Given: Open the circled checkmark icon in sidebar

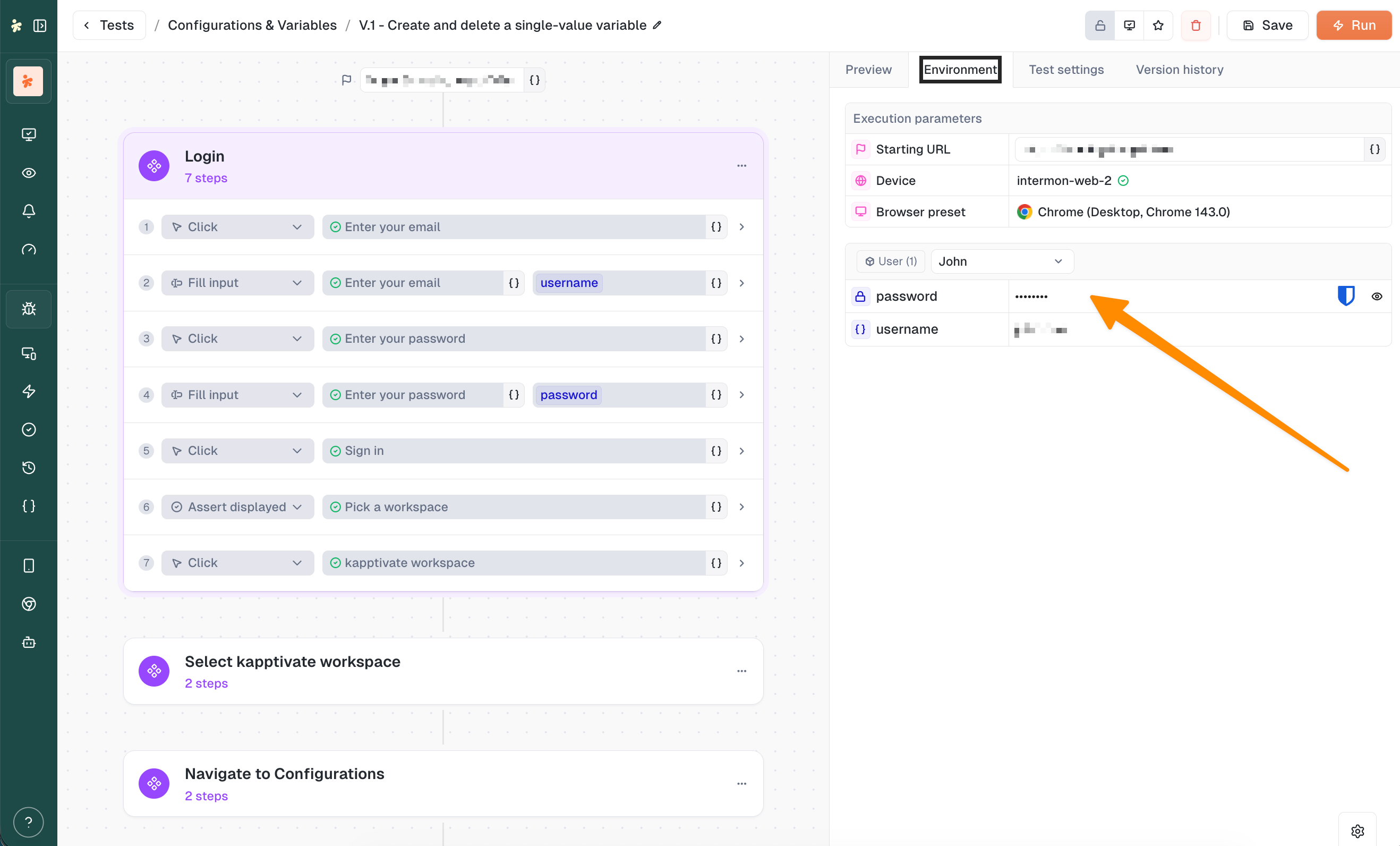Looking at the screenshot, I should point(28,429).
